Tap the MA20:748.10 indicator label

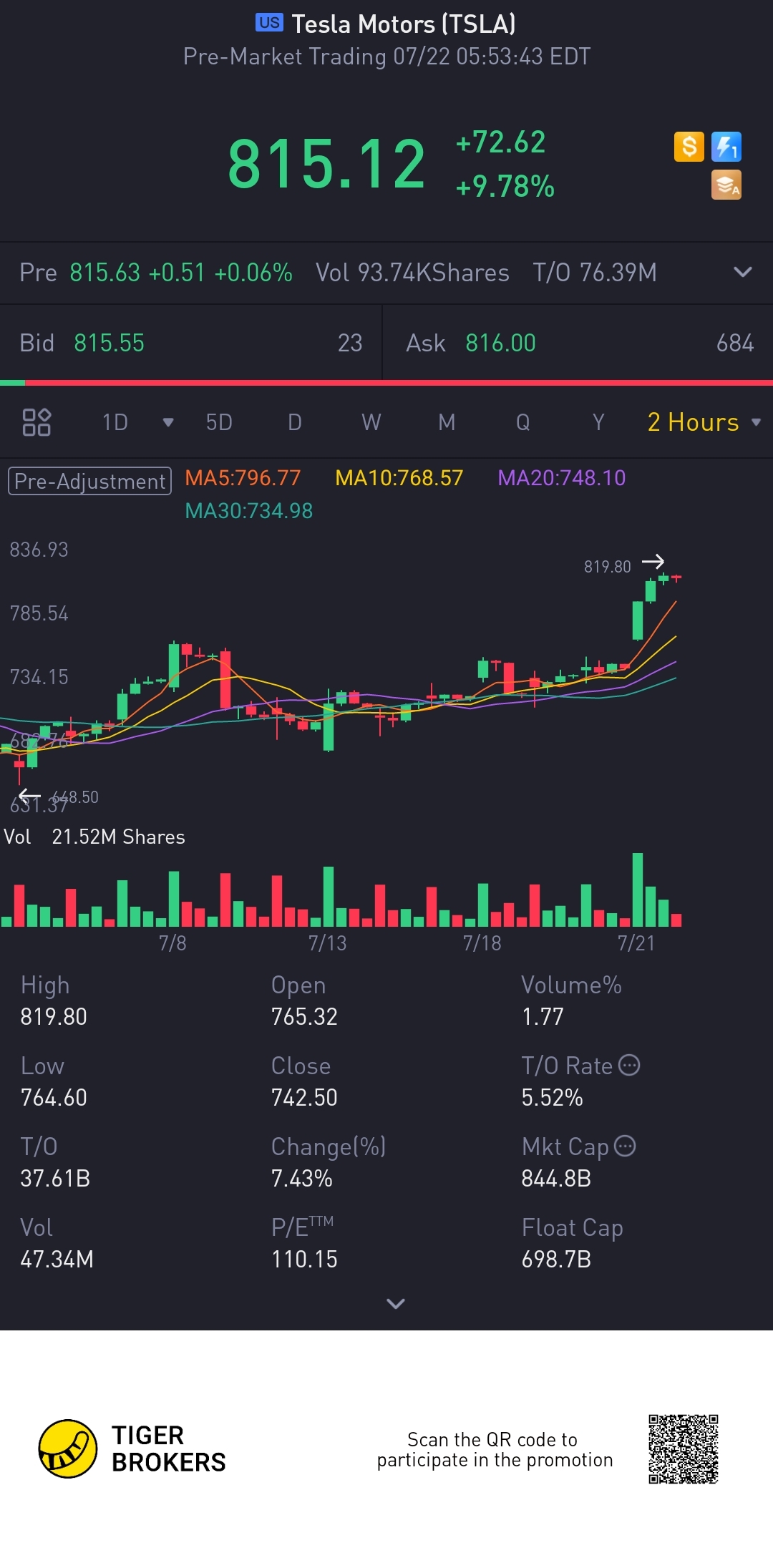562,477
